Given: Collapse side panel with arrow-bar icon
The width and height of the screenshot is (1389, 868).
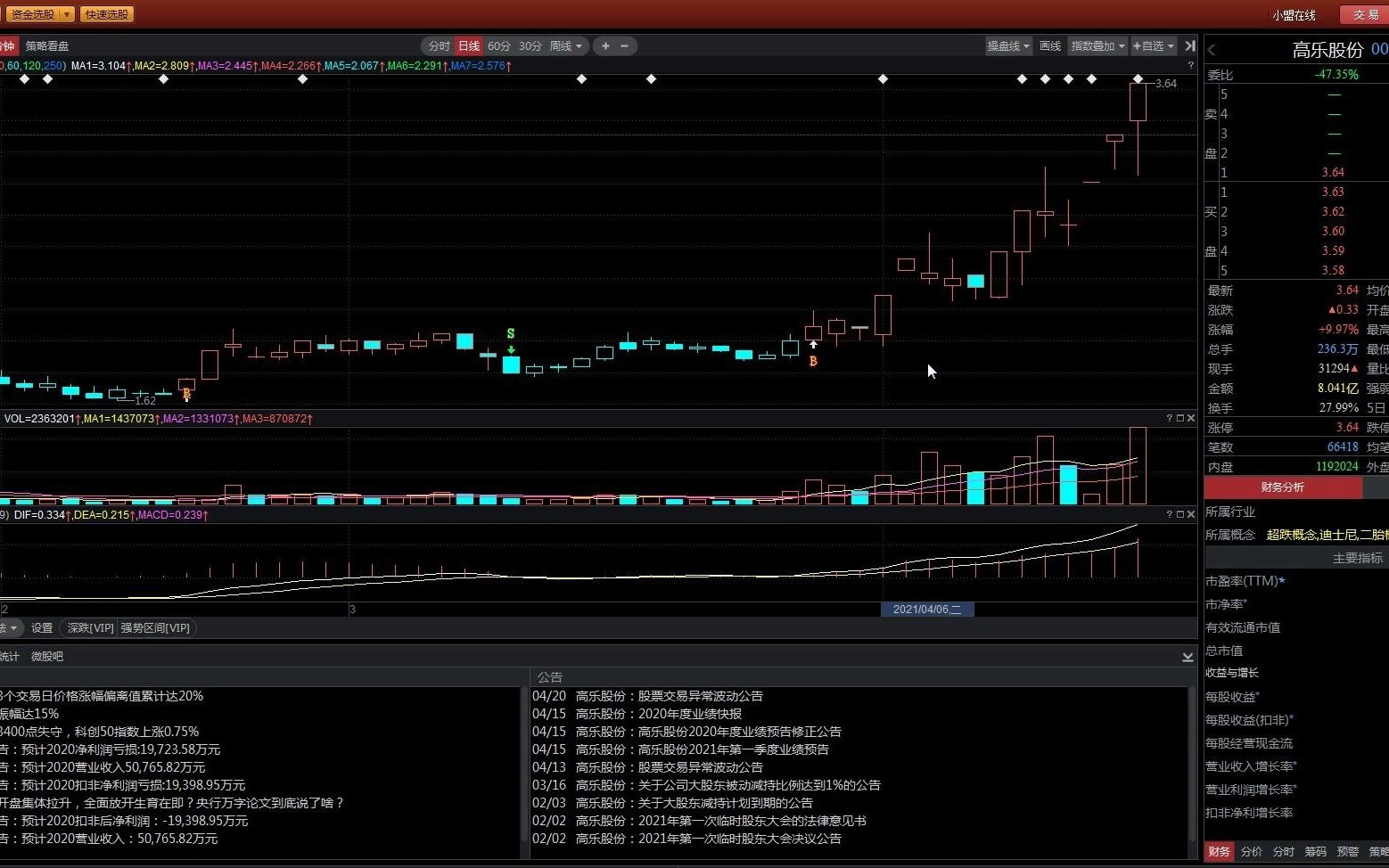Looking at the screenshot, I should coord(1189,45).
